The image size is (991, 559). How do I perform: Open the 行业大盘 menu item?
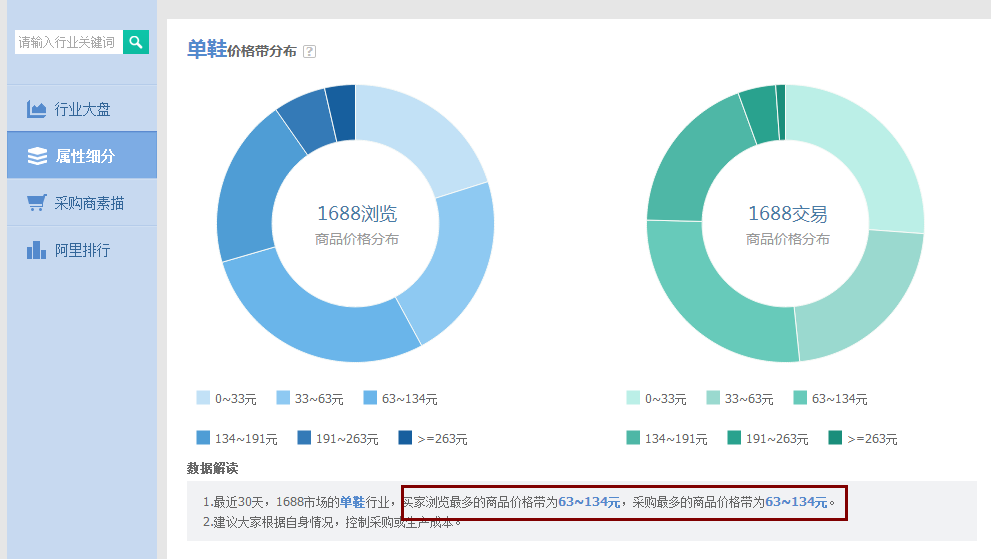tap(82, 109)
